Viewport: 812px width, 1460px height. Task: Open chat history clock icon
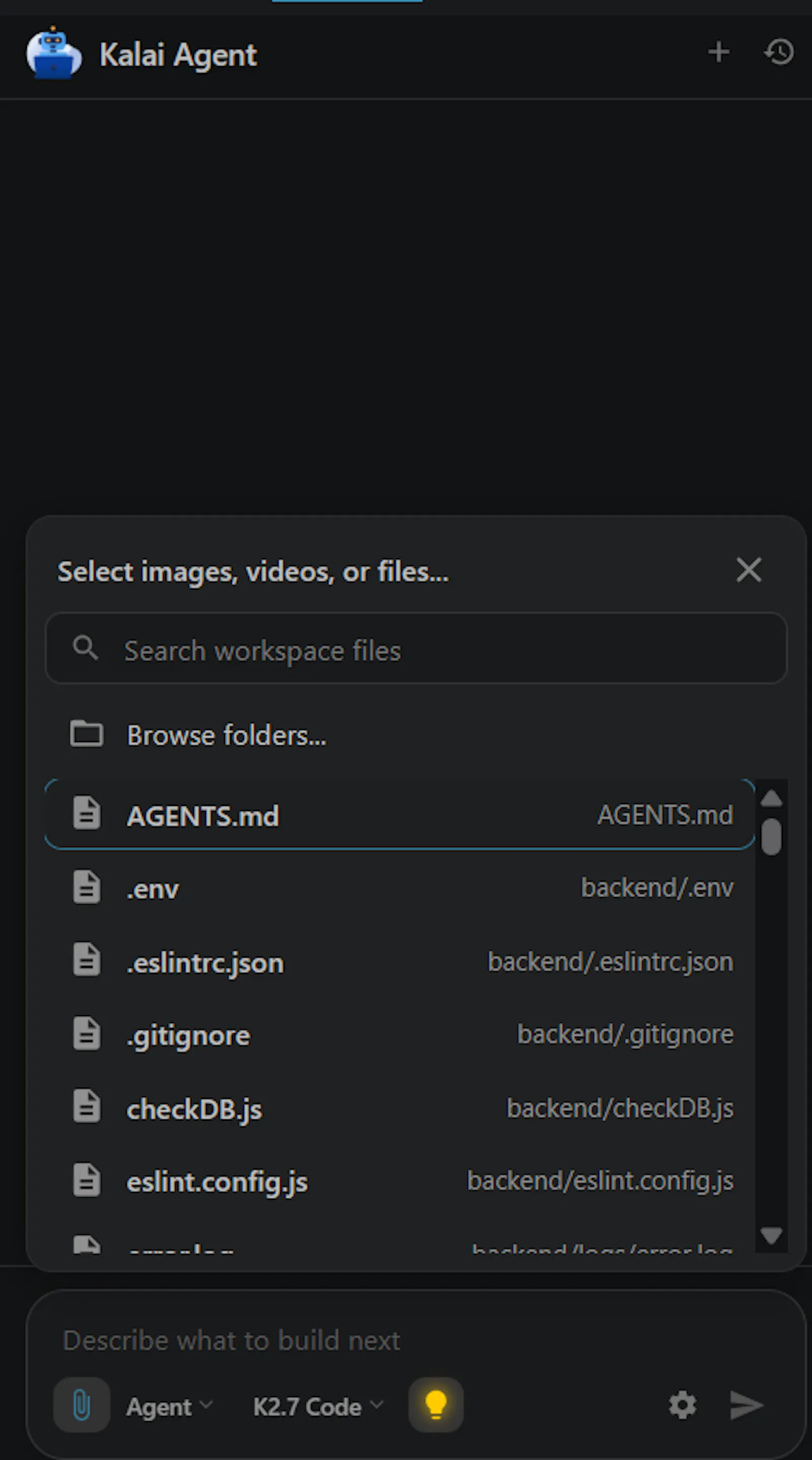click(x=779, y=52)
